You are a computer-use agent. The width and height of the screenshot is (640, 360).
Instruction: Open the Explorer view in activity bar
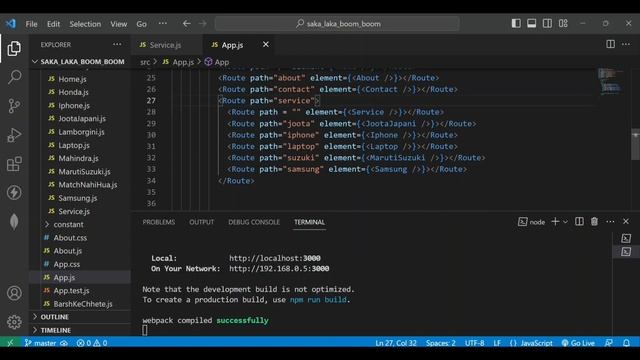(x=14, y=49)
